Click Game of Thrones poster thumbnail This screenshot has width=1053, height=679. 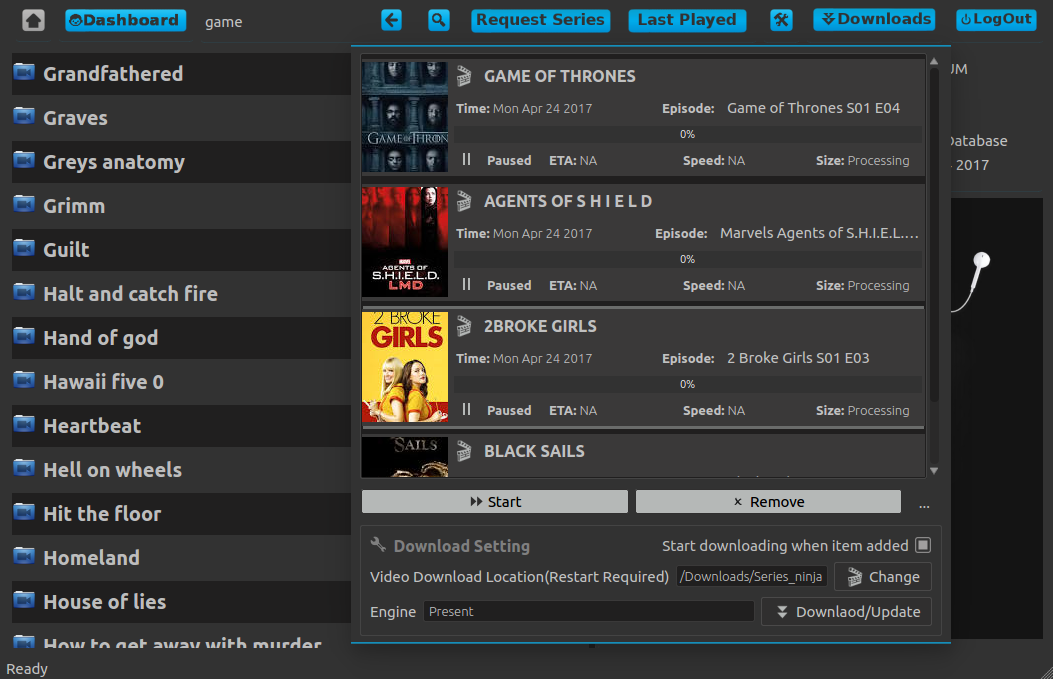405,117
